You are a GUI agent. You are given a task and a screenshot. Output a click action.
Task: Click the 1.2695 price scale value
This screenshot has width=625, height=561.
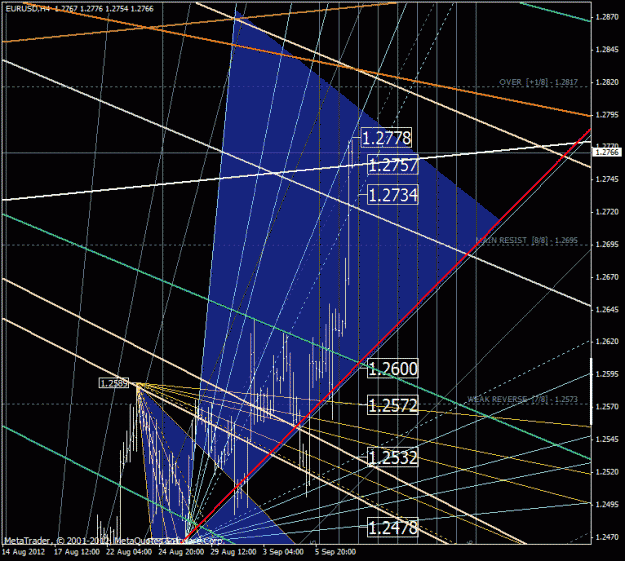pyautogui.click(x=607, y=244)
